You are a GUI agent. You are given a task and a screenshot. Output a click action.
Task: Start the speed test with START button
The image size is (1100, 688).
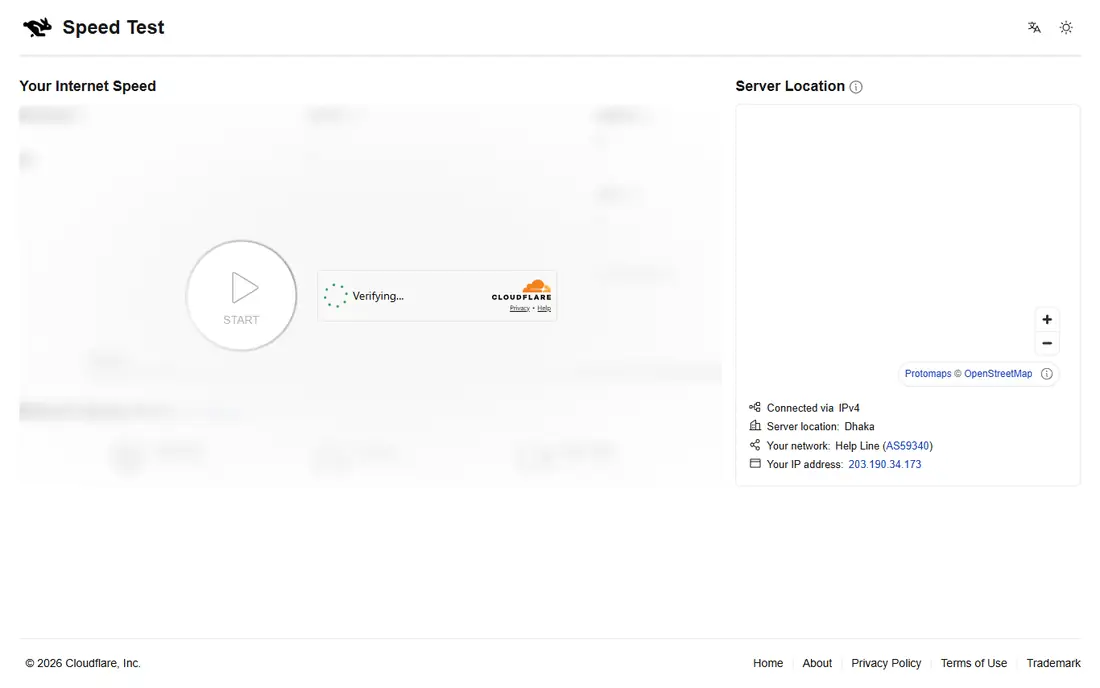[241, 295]
